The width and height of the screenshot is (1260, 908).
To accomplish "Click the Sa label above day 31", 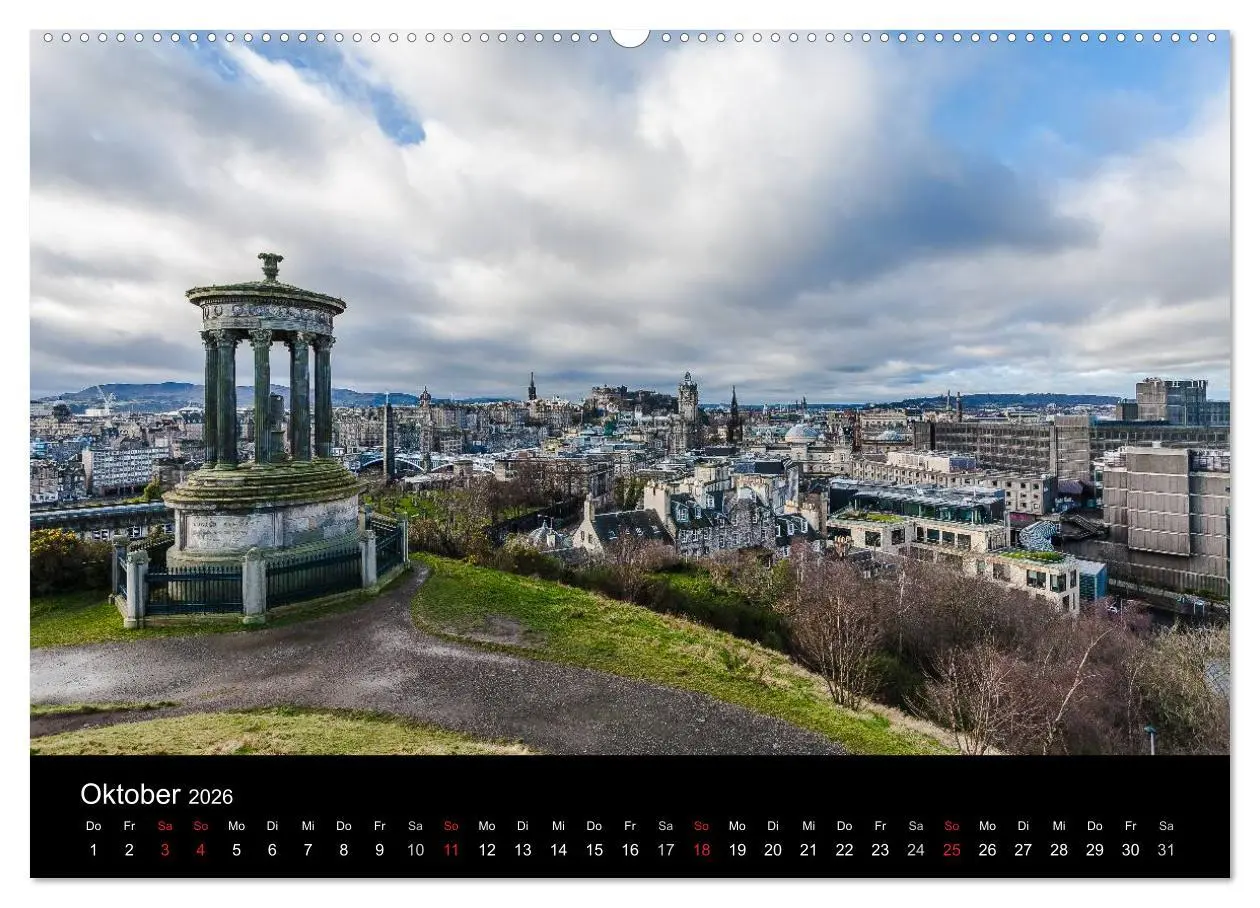I will [1166, 826].
